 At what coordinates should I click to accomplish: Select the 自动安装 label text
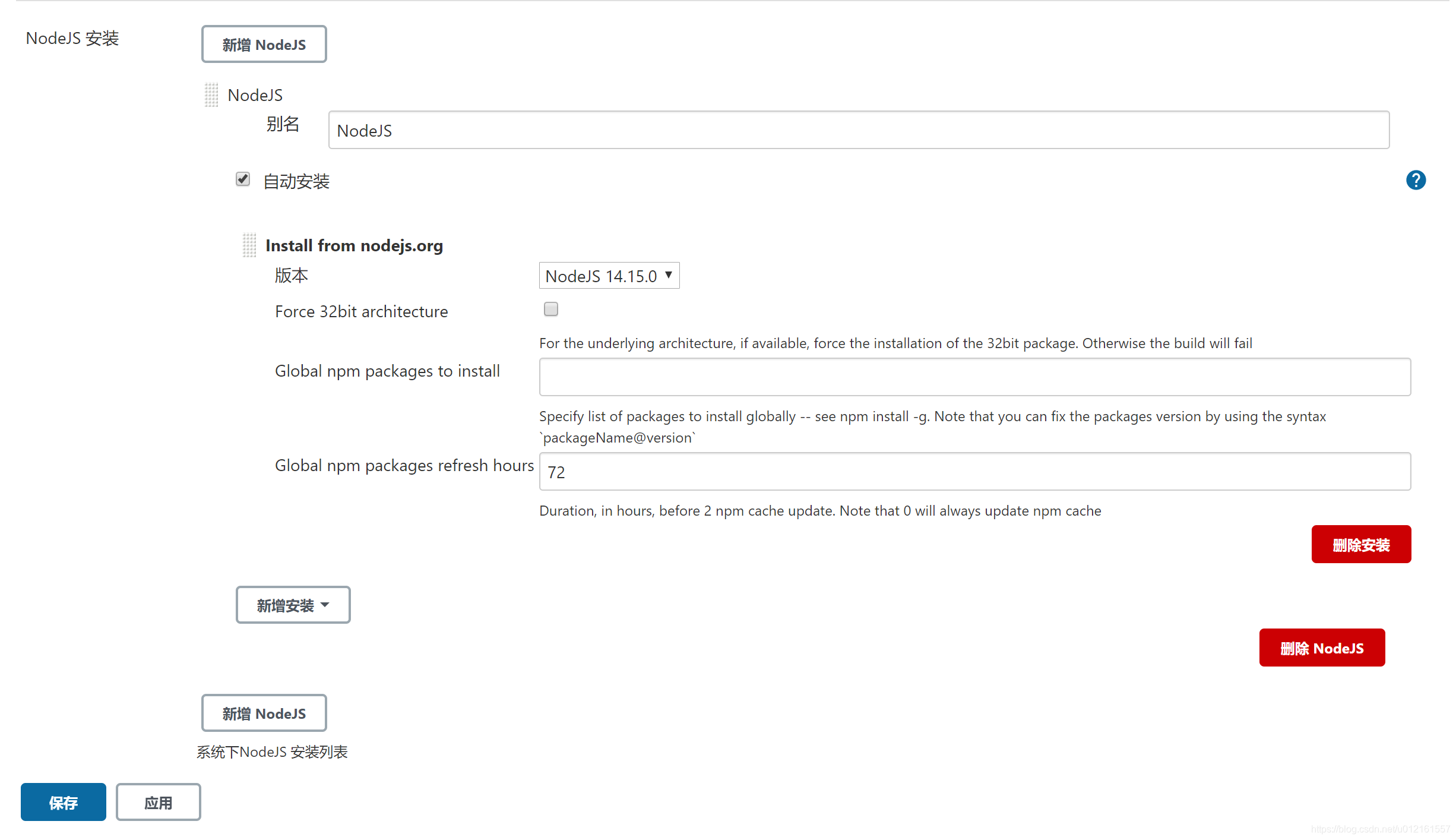click(x=296, y=181)
